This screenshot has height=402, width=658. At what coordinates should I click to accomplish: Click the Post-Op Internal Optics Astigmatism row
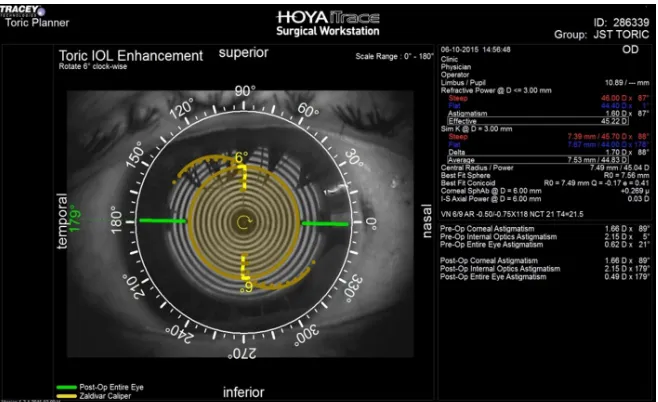pos(545,269)
